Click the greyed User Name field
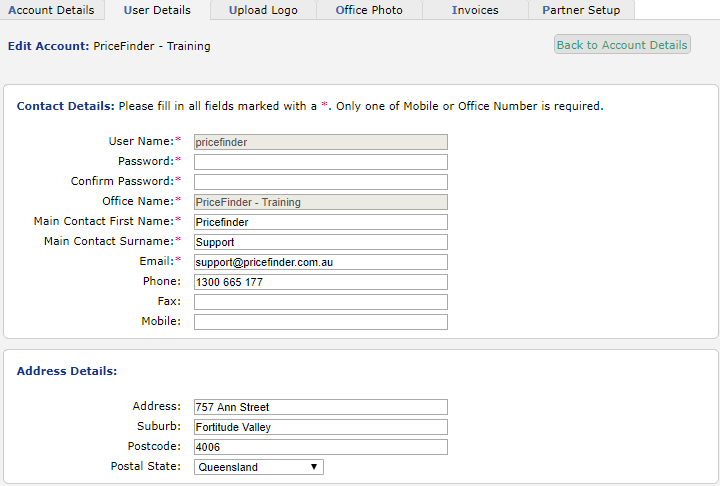 click(321, 142)
